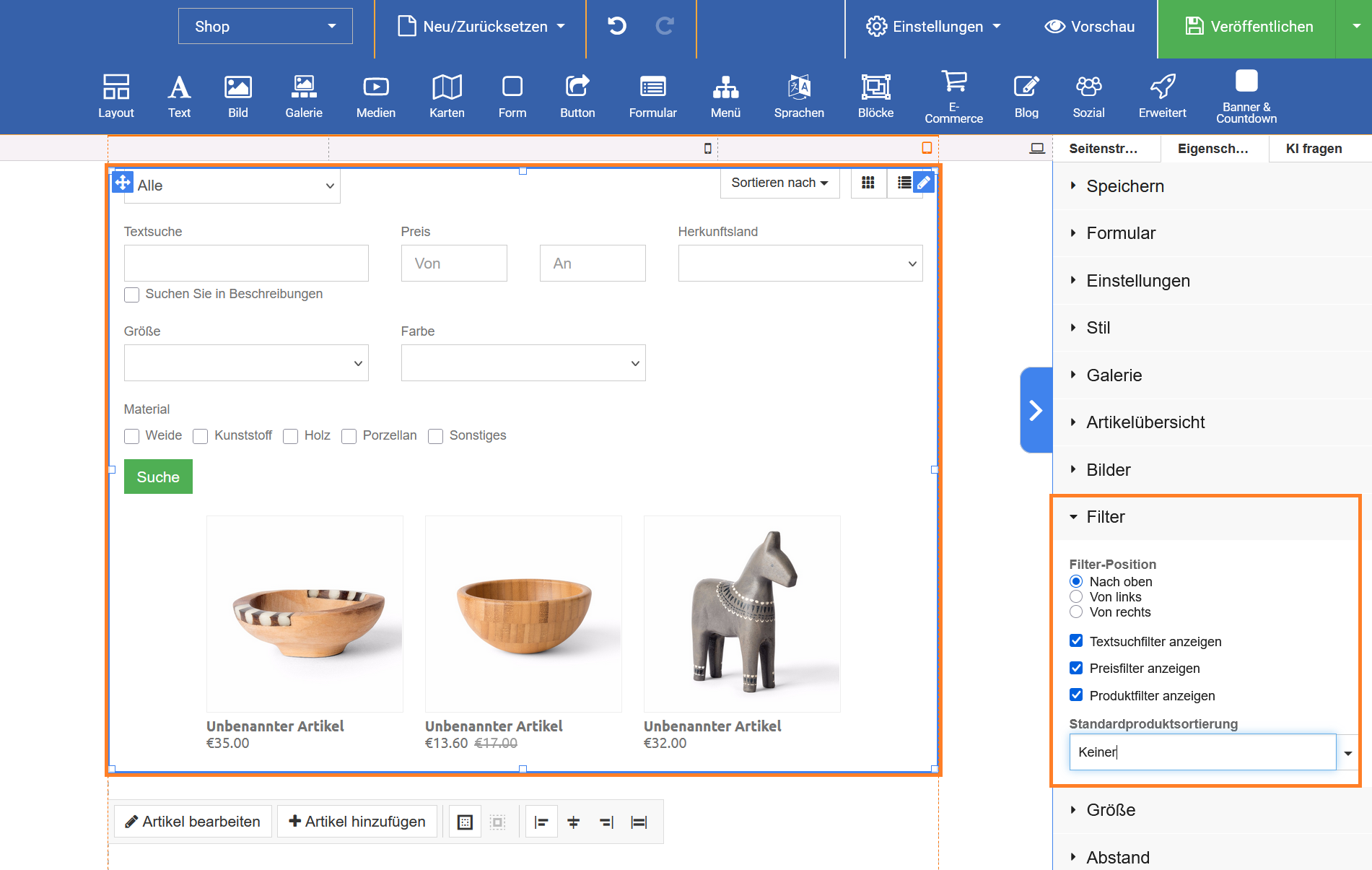1372x870 pixels.
Task: Select the Von links radio button
Action: point(1076,597)
